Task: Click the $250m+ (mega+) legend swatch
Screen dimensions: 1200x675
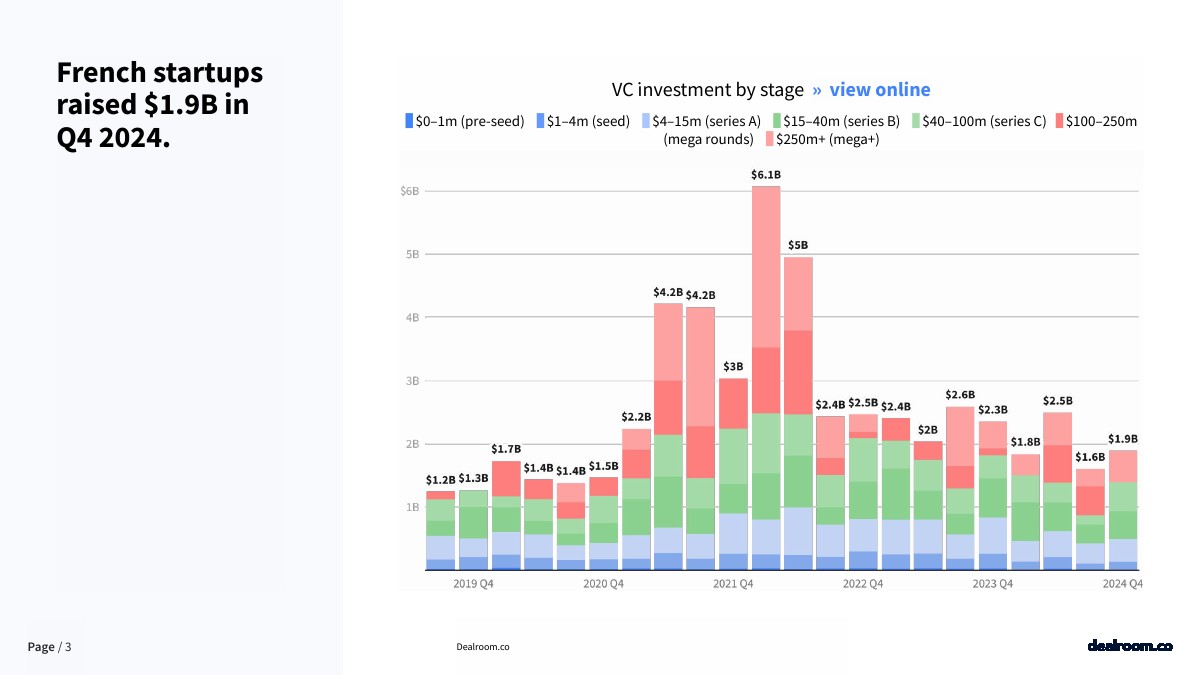Action: pyautogui.click(x=769, y=139)
